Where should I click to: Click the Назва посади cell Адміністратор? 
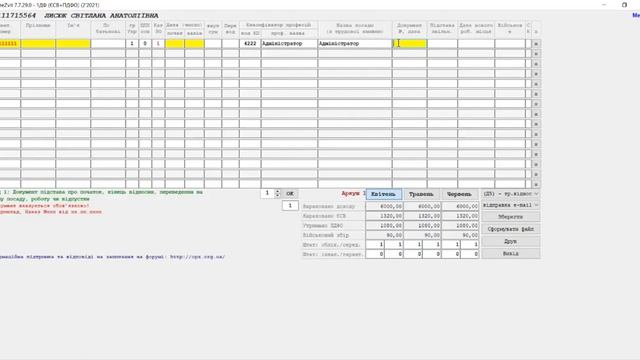(x=355, y=44)
